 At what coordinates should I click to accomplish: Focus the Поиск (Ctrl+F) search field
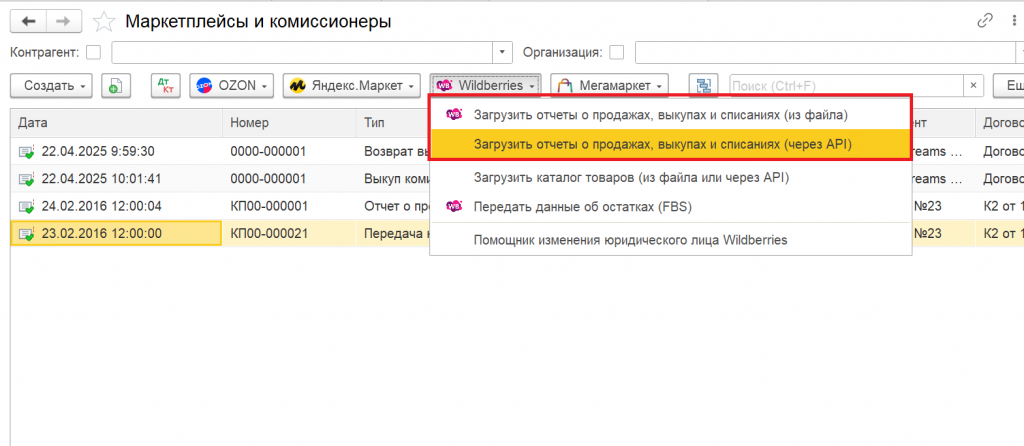846,86
